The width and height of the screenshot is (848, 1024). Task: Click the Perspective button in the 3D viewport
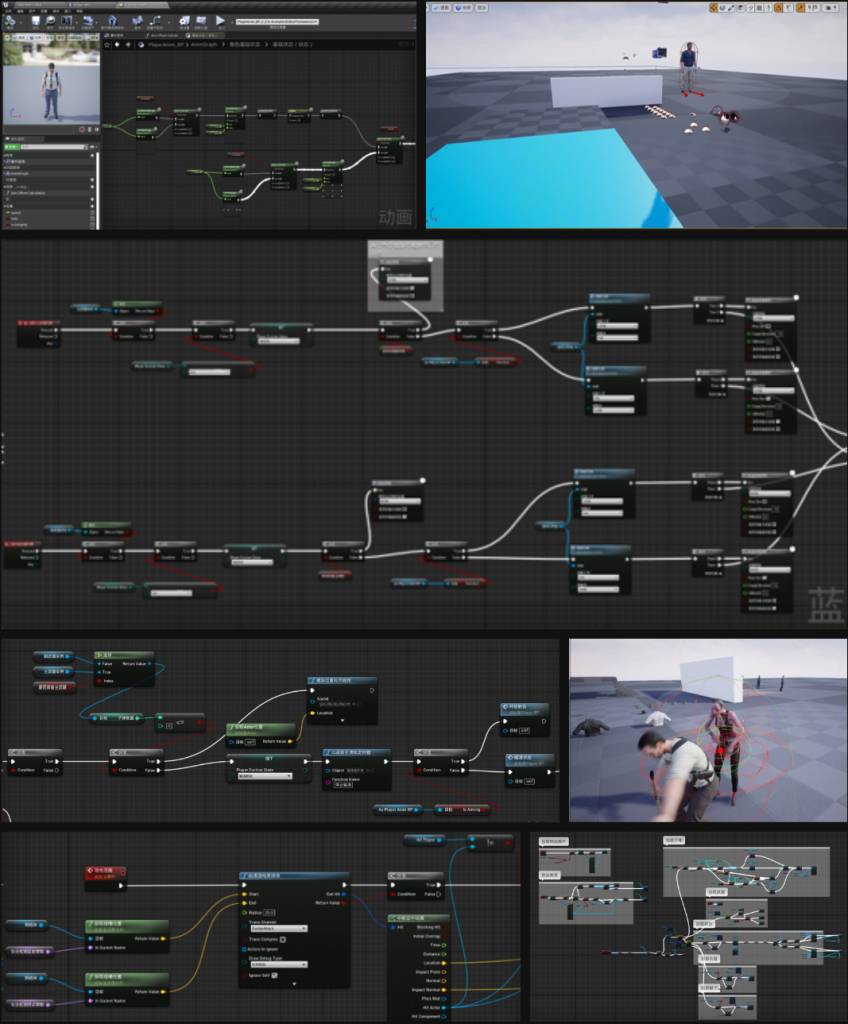click(443, 8)
